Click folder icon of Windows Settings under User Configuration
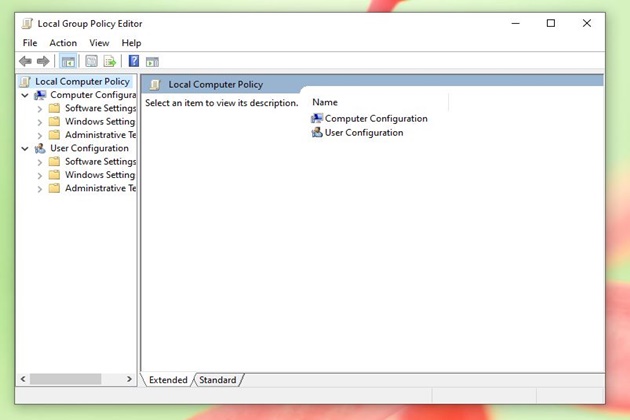 tap(54, 175)
